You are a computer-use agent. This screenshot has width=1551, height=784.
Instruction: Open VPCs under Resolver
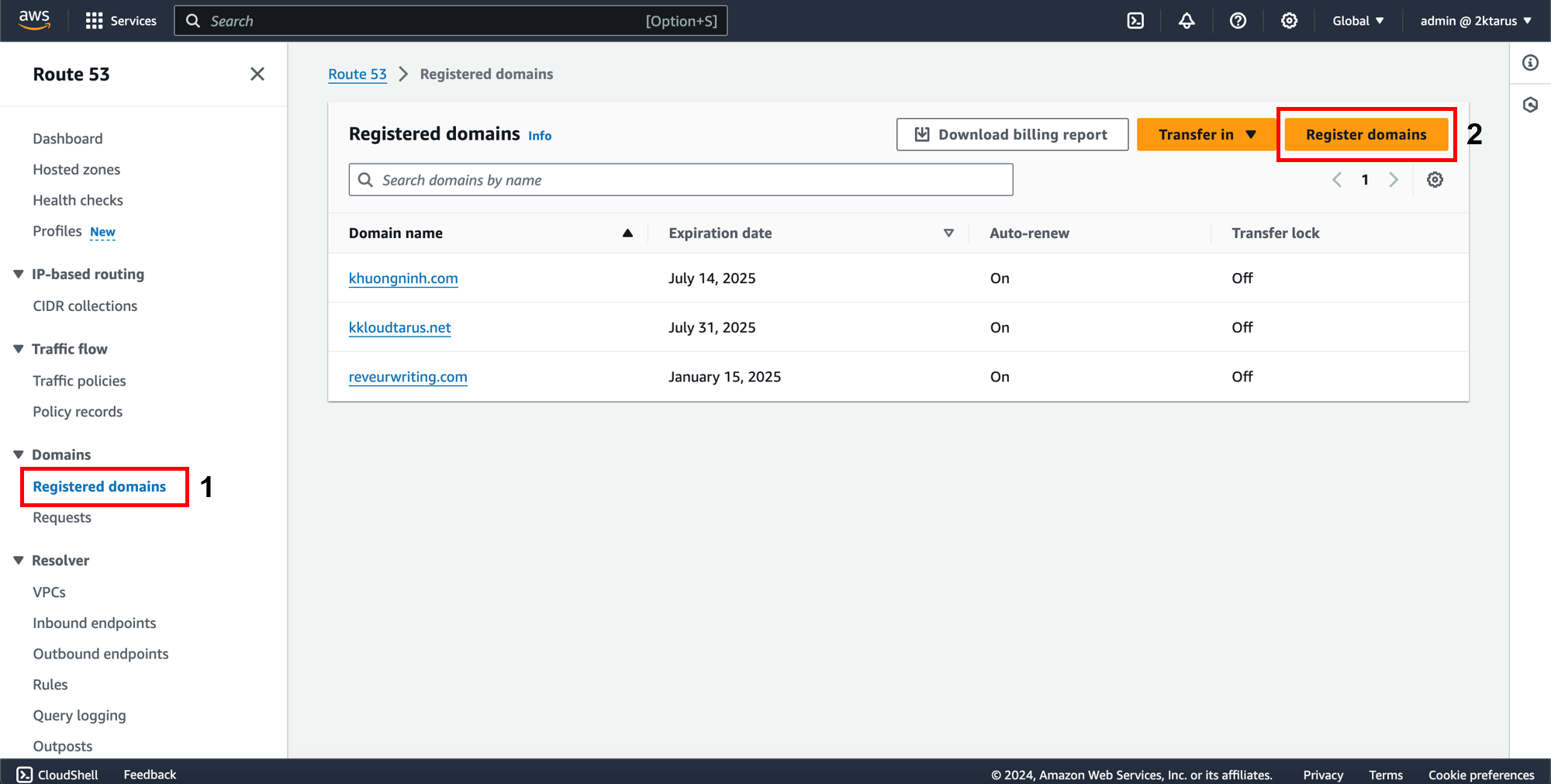[x=49, y=592]
